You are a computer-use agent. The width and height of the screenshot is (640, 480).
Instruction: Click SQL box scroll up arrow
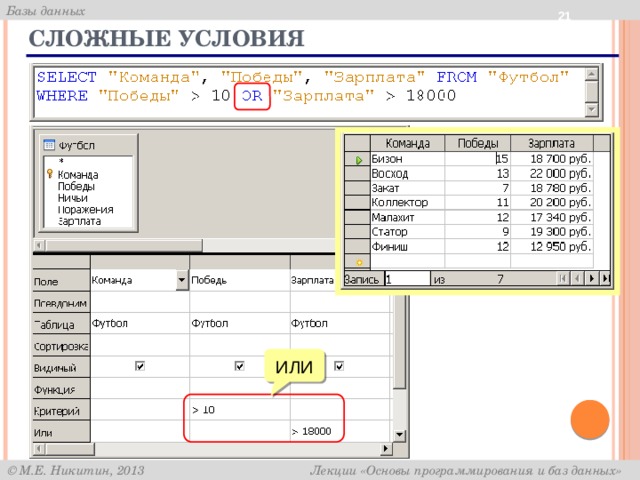point(591,75)
